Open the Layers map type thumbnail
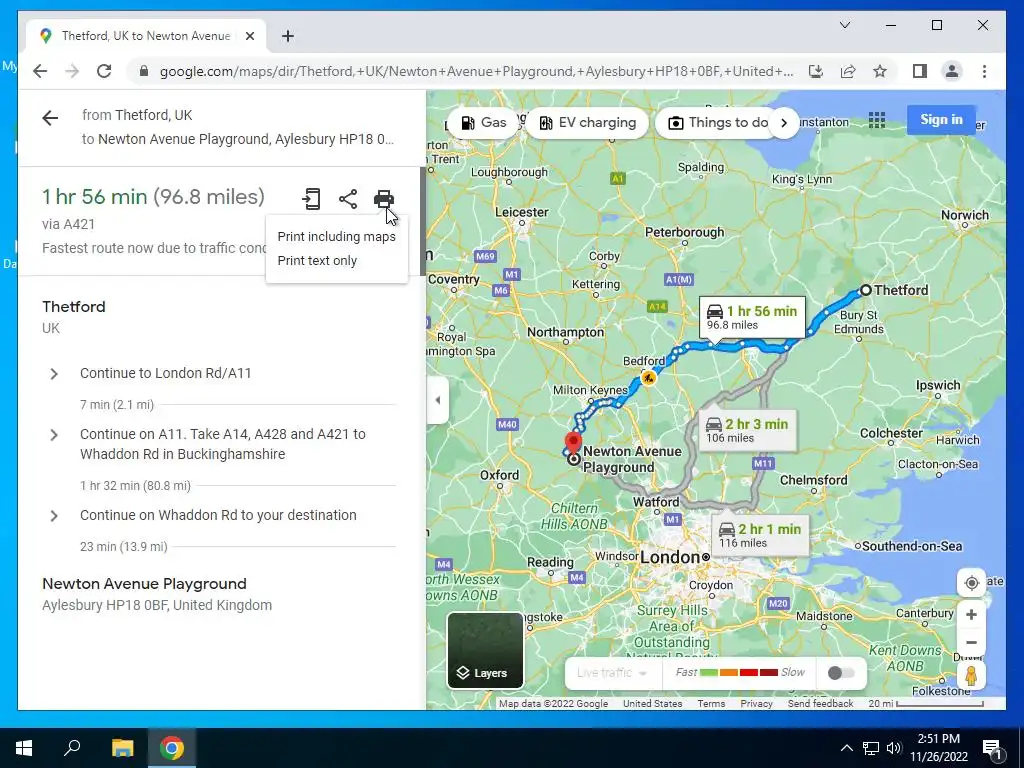 click(485, 650)
